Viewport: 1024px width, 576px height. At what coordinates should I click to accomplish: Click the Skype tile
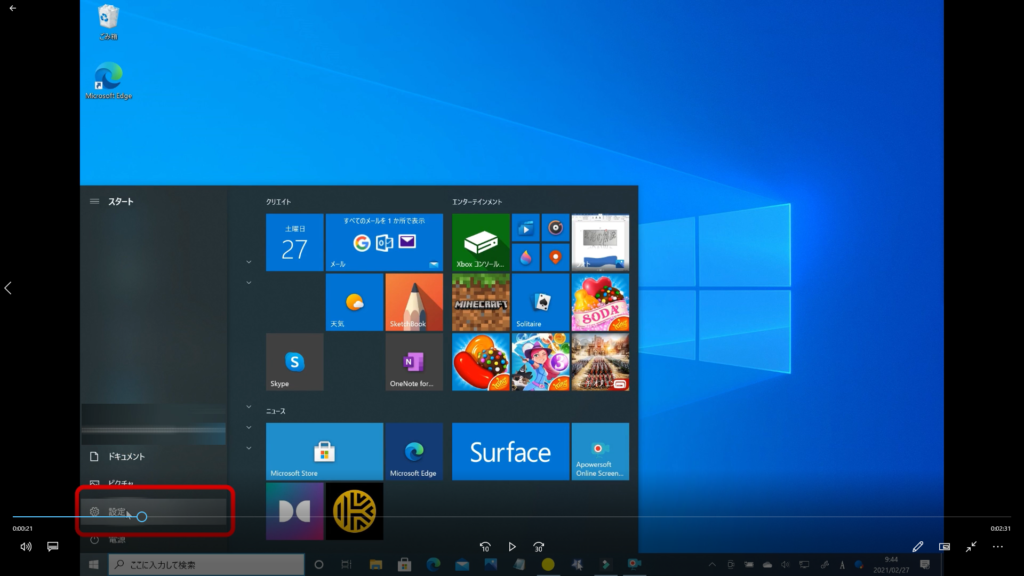click(294, 362)
